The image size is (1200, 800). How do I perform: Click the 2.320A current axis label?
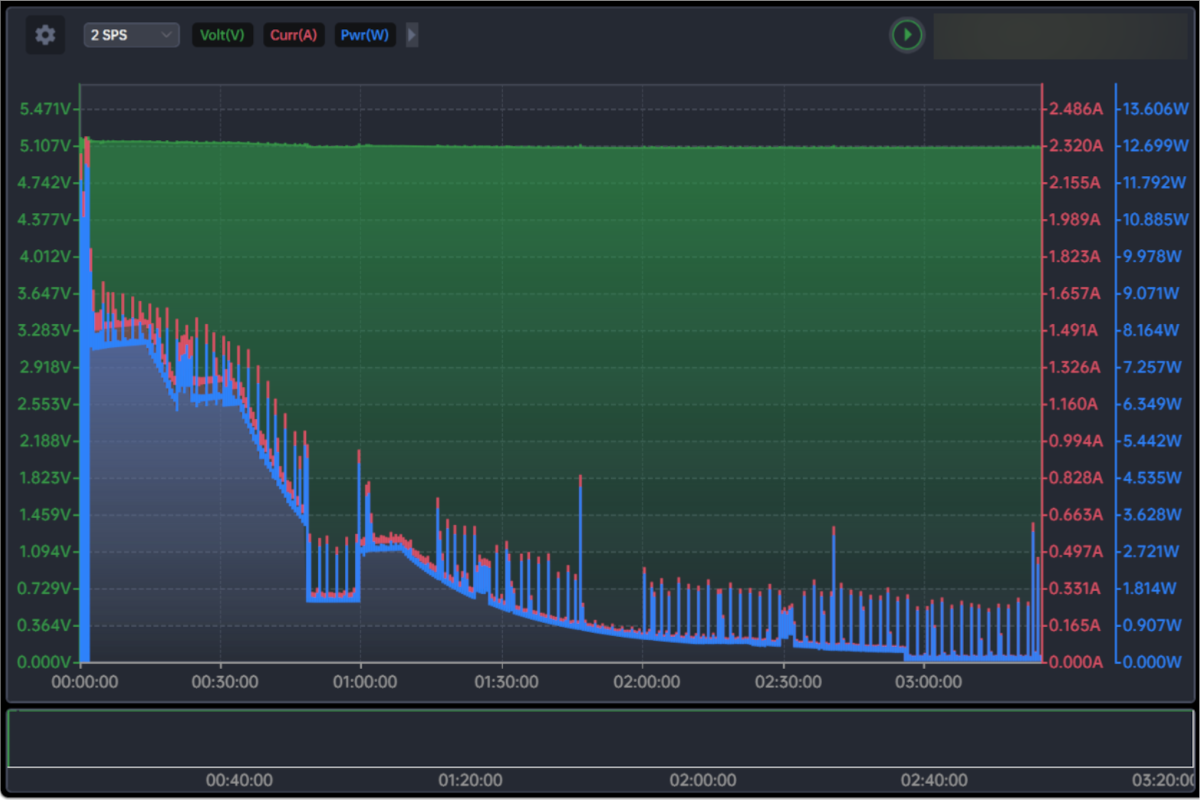pyautogui.click(x=1076, y=146)
